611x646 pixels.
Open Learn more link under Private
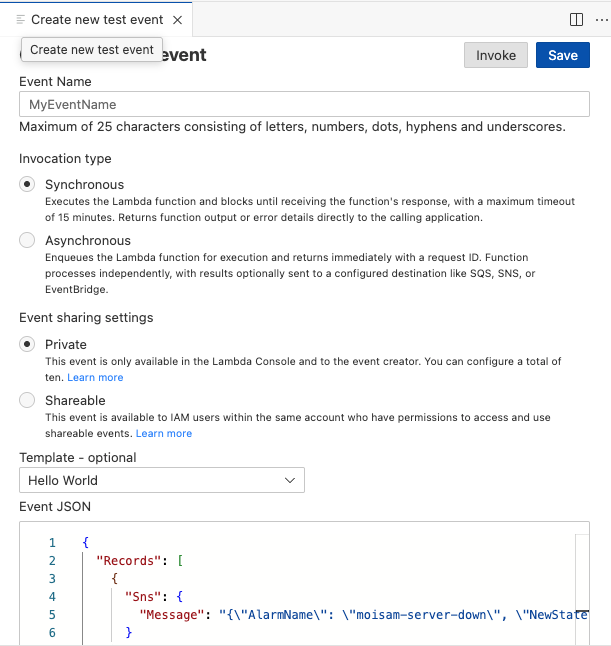[x=95, y=377]
